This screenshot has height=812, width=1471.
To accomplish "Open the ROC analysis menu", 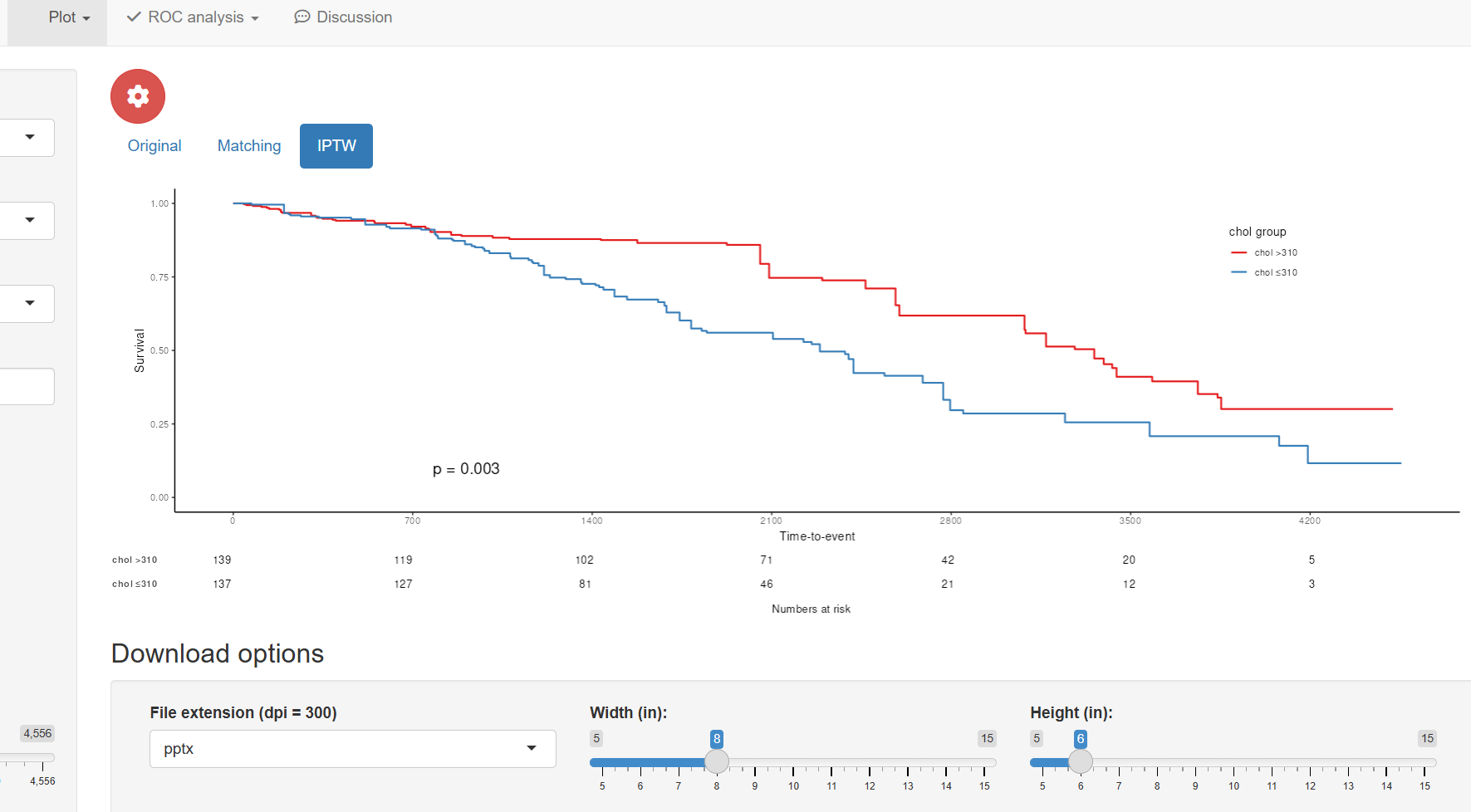I will (x=193, y=17).
